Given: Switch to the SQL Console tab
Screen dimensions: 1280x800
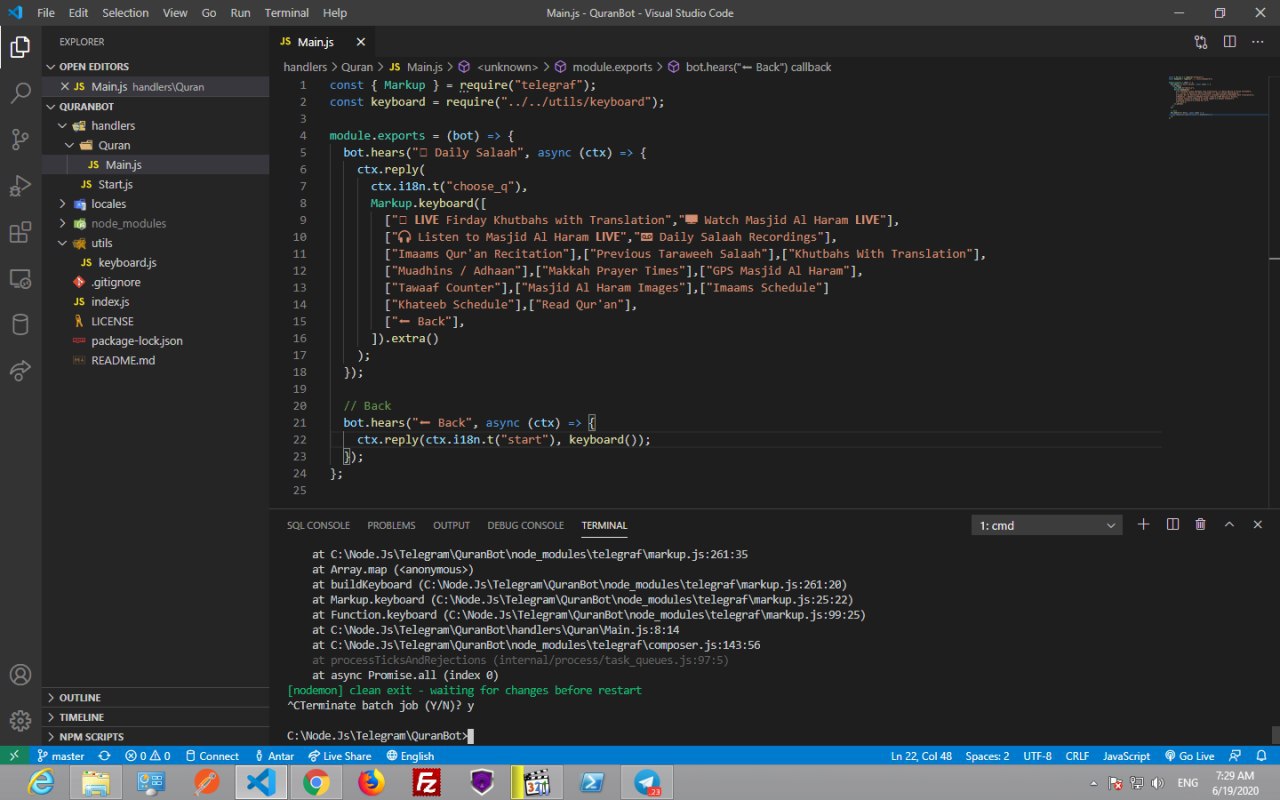Looking at the screenshot, I should click(x=318, y=525).
